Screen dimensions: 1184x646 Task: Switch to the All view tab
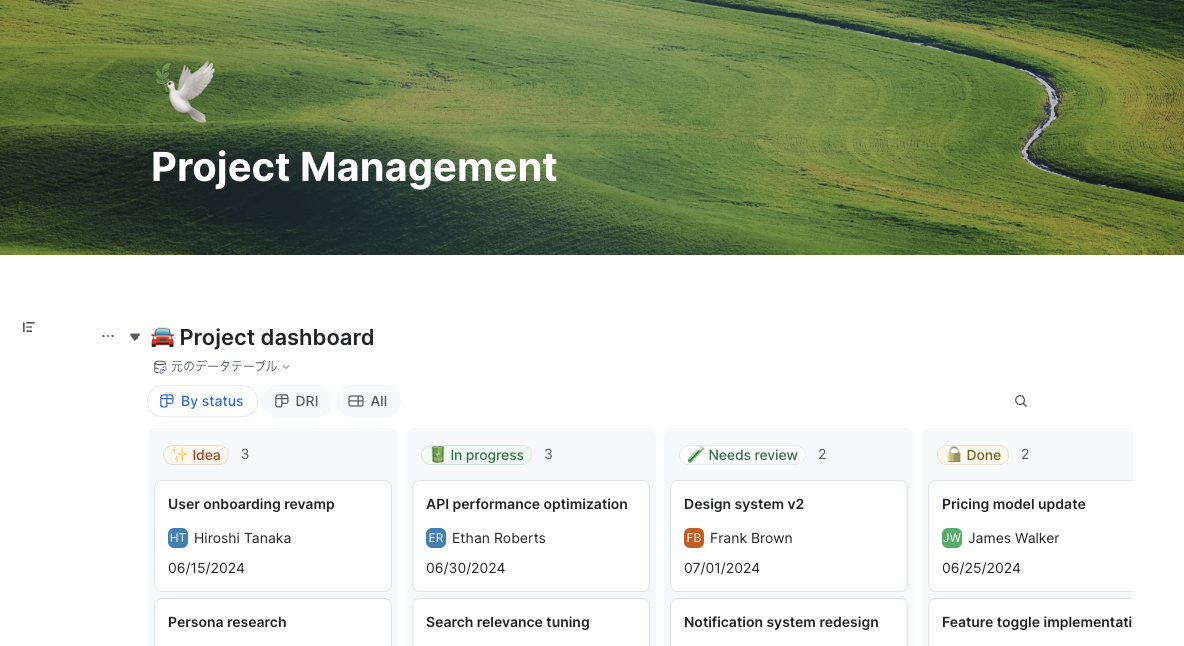(368, 401)
